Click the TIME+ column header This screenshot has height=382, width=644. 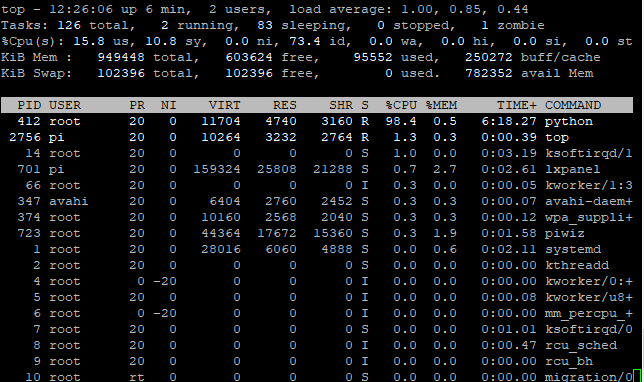(x=517, y=105)
